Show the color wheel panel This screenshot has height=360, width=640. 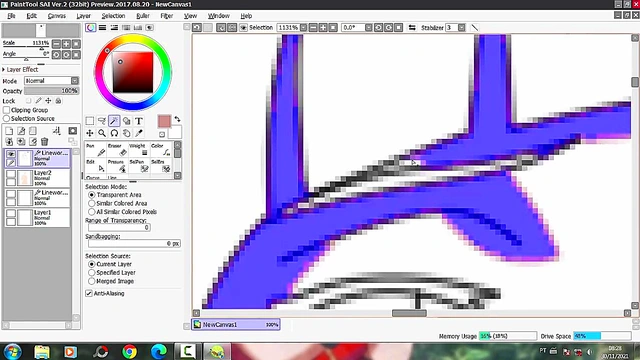click(91, 28)
